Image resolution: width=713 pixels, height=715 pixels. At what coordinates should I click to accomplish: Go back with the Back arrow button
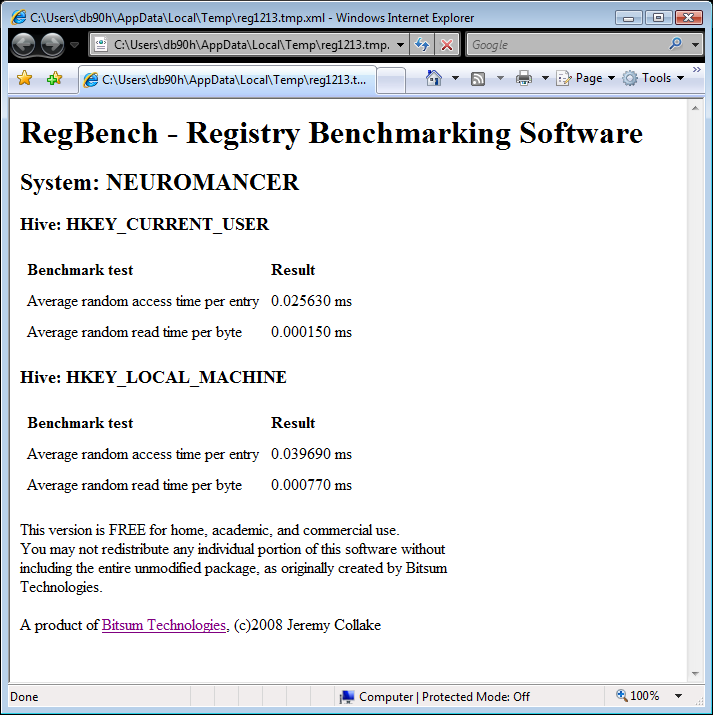[23, 45]
